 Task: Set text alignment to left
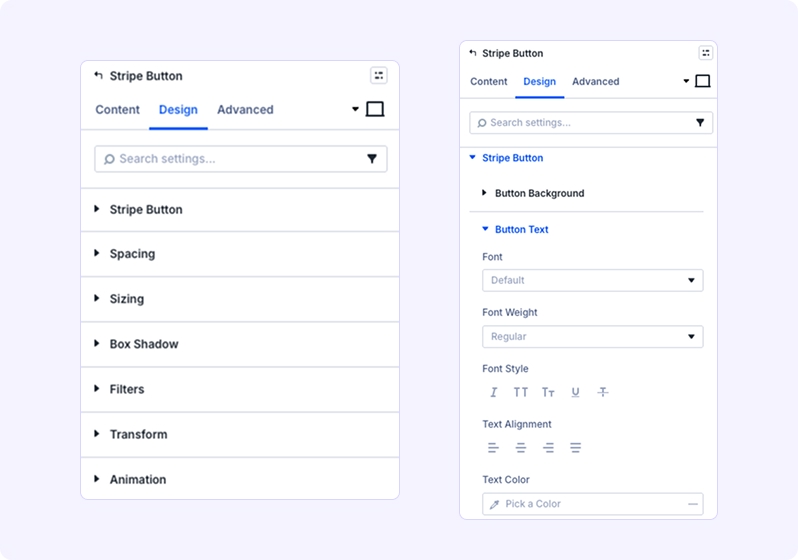(x=493, y=448)
